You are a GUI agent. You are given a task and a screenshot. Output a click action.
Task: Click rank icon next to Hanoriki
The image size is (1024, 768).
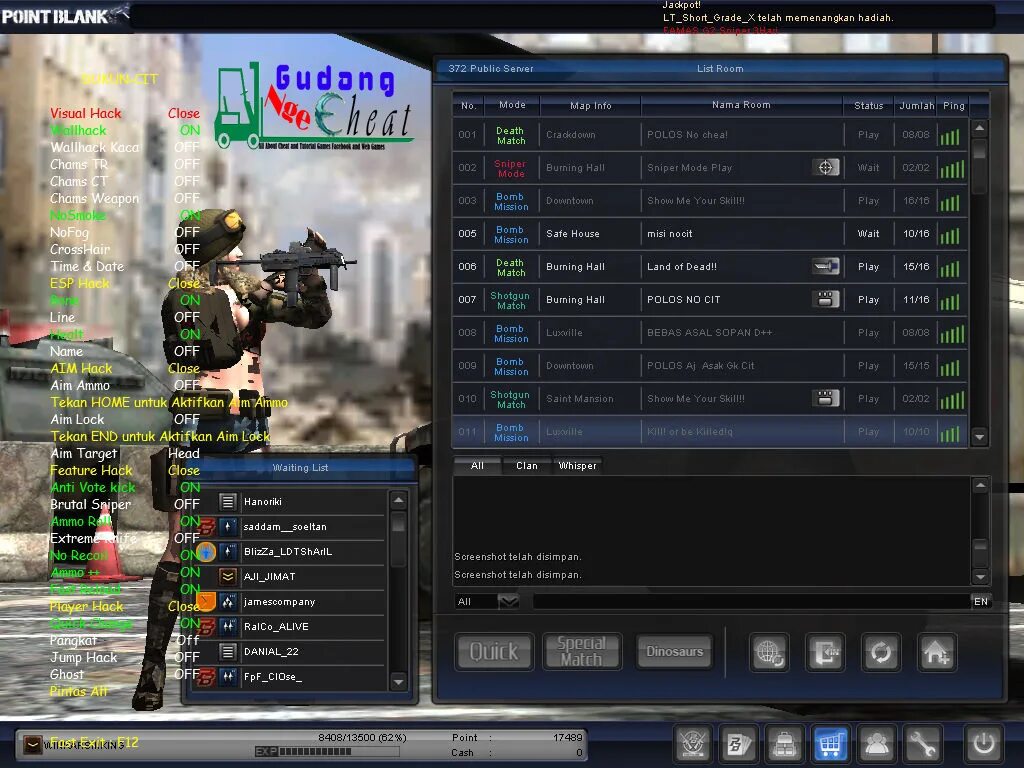click(227, 502)
